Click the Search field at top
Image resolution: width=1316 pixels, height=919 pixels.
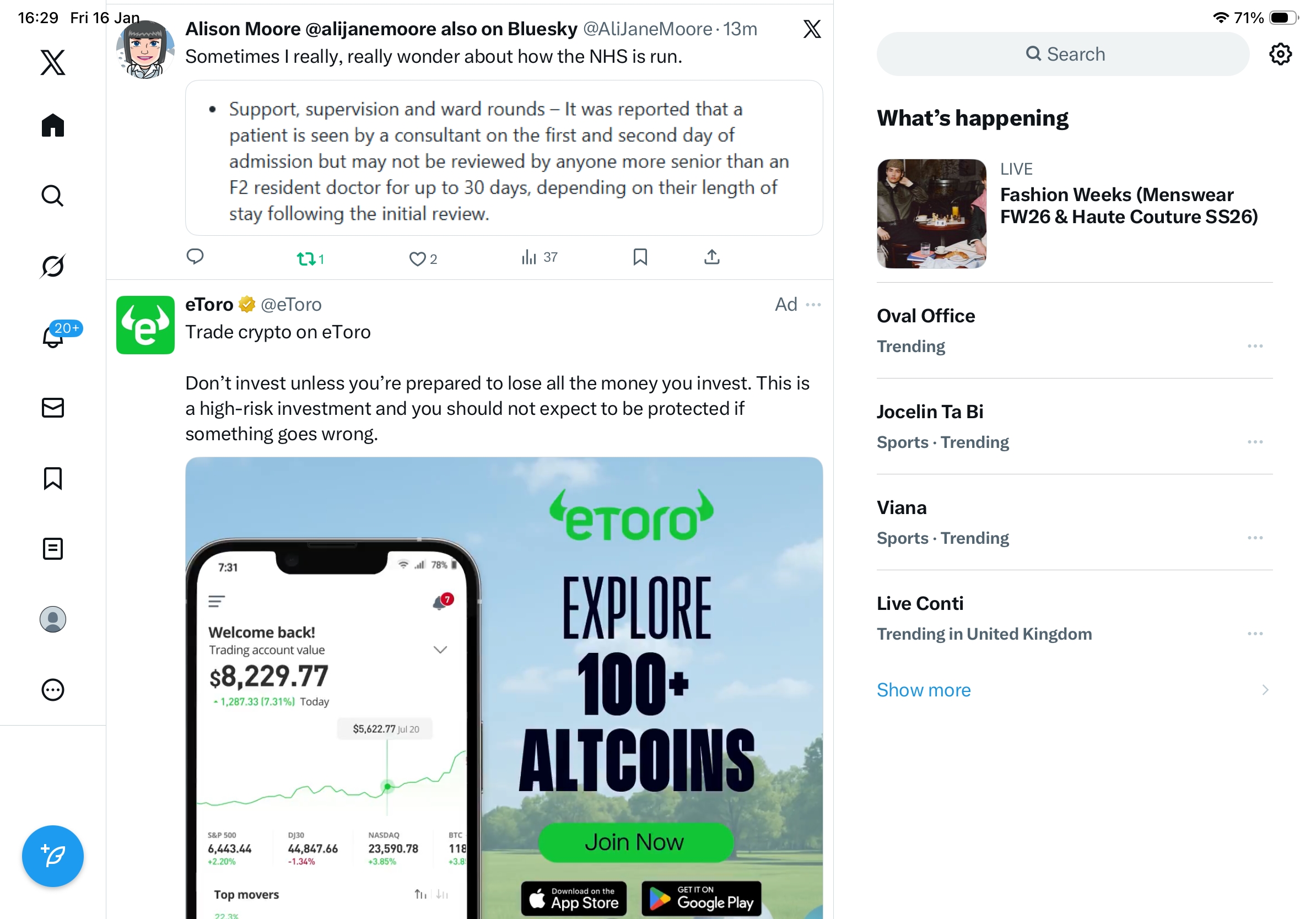click(x=1062, y=54)
